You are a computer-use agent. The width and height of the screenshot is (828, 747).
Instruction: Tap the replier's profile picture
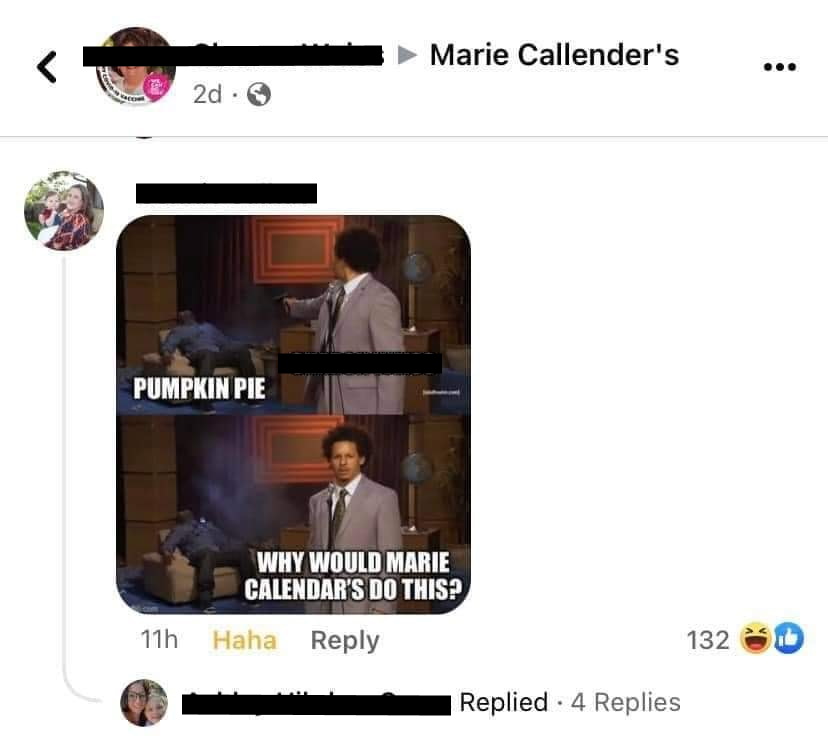[x=144, y=703]
